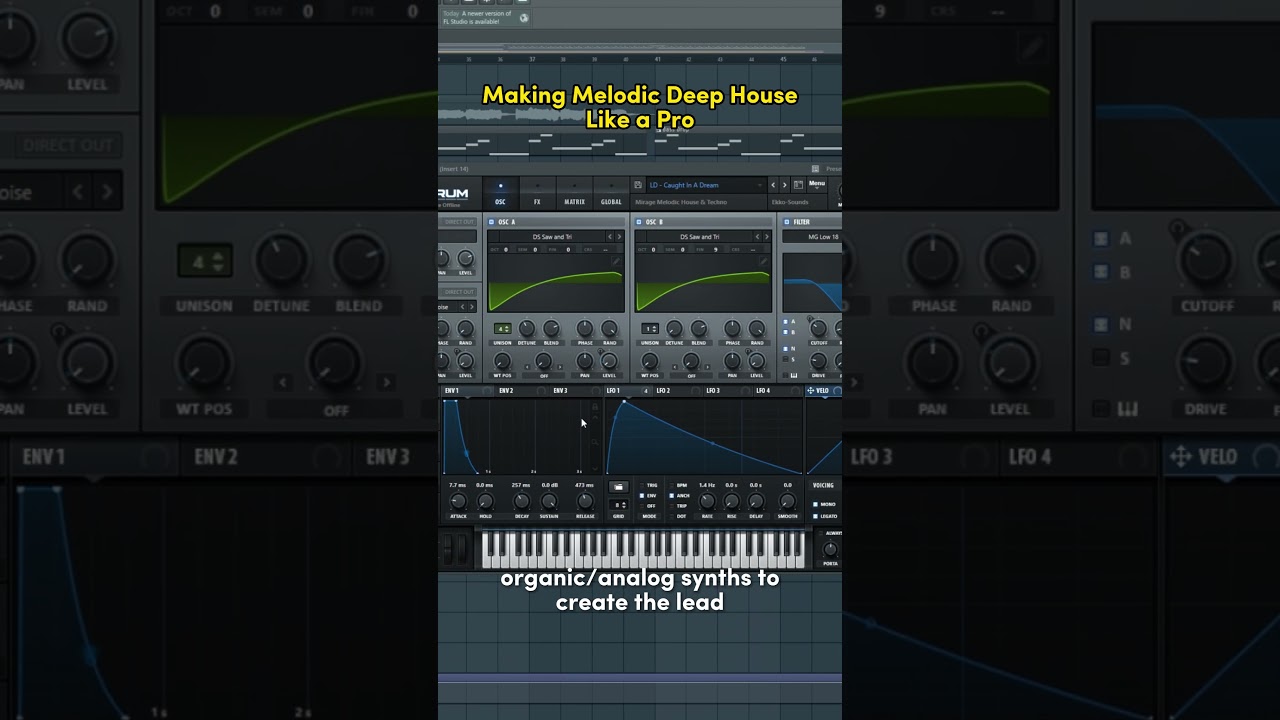Open OSC A wavetable selector DS Saw and Tri

click(x=552, y=237)
